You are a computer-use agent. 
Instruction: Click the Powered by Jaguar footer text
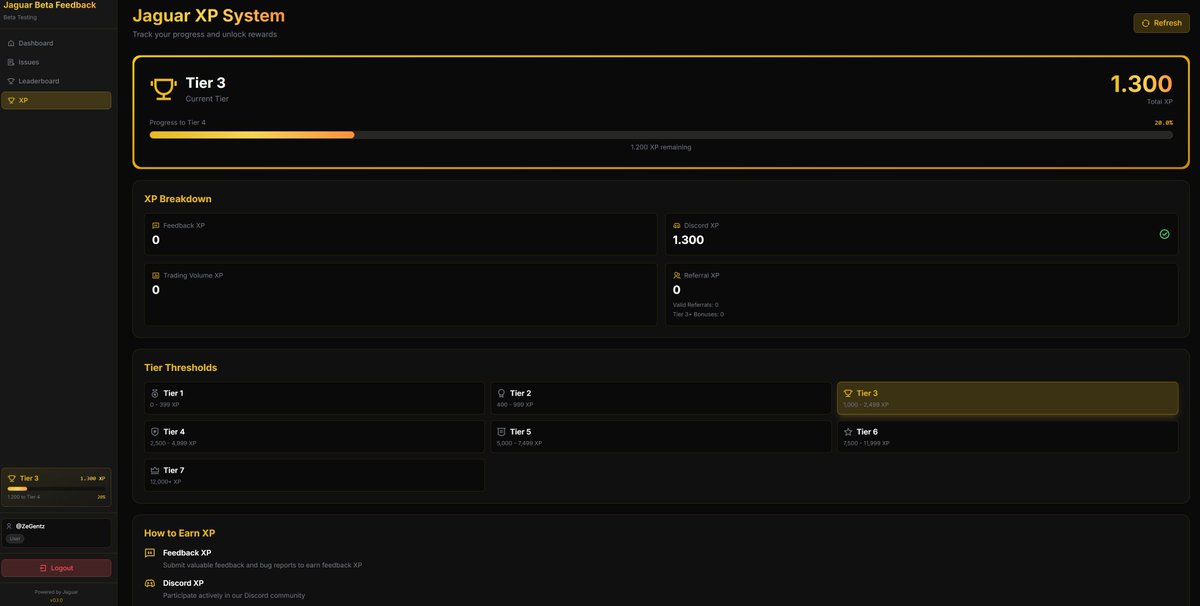[x=56, y=592]
